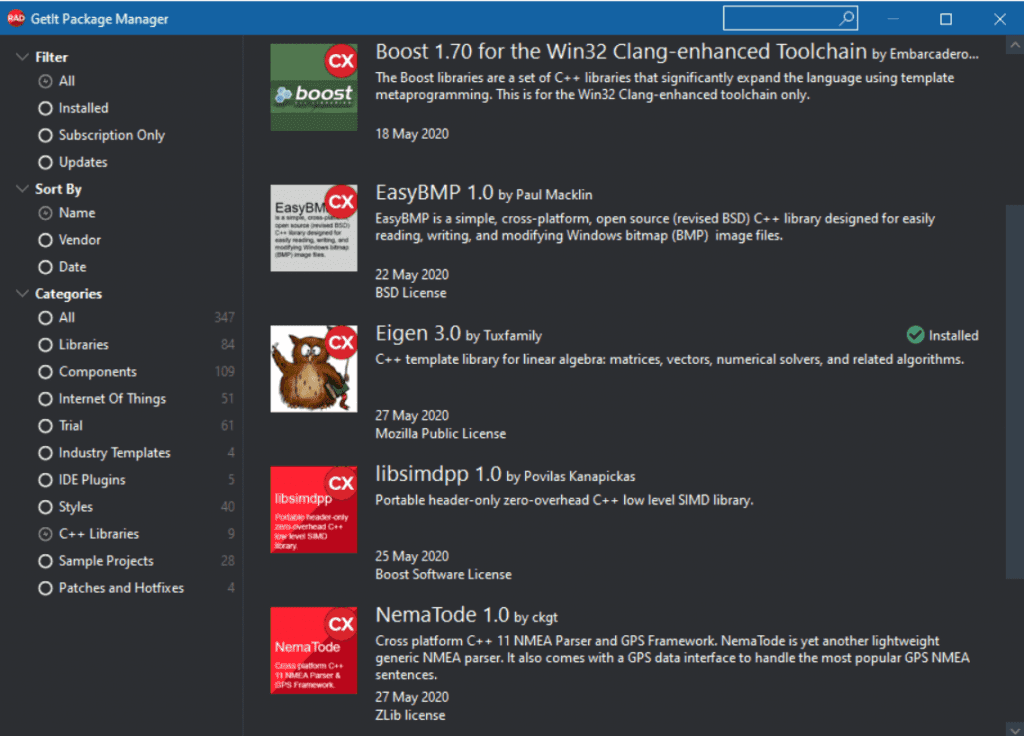
Task: Click the Boost Software License text
Action: coord(443,574)
